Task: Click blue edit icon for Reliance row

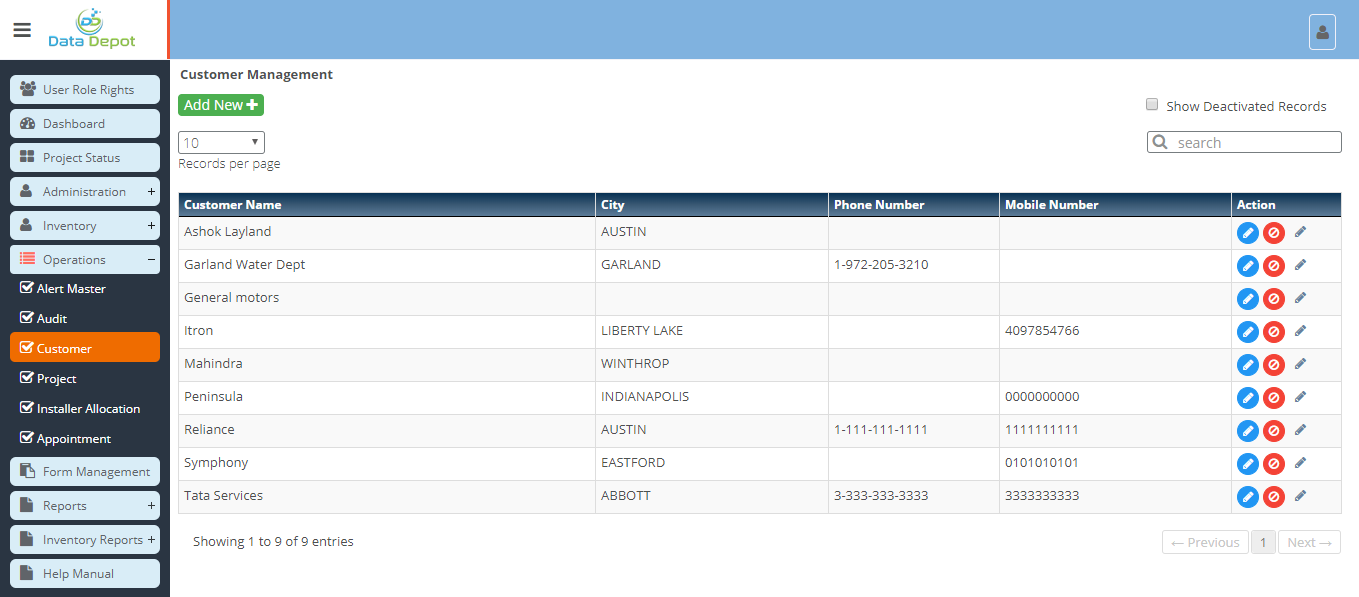Action: point(1247,431)
